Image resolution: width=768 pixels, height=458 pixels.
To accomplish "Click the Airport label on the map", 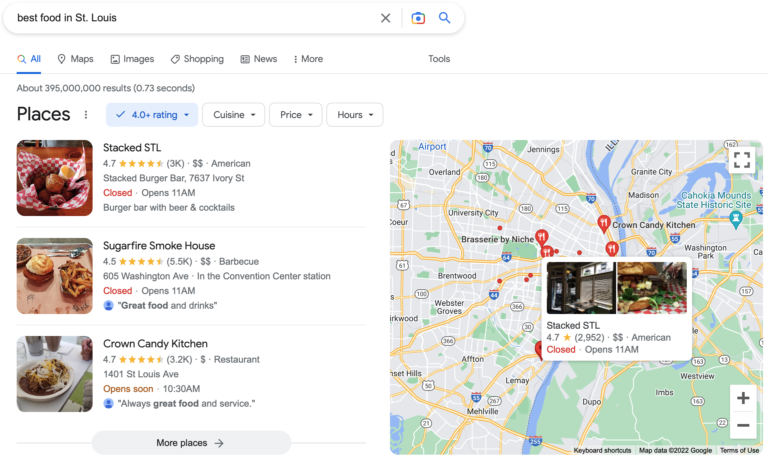I will click(432, 146).
